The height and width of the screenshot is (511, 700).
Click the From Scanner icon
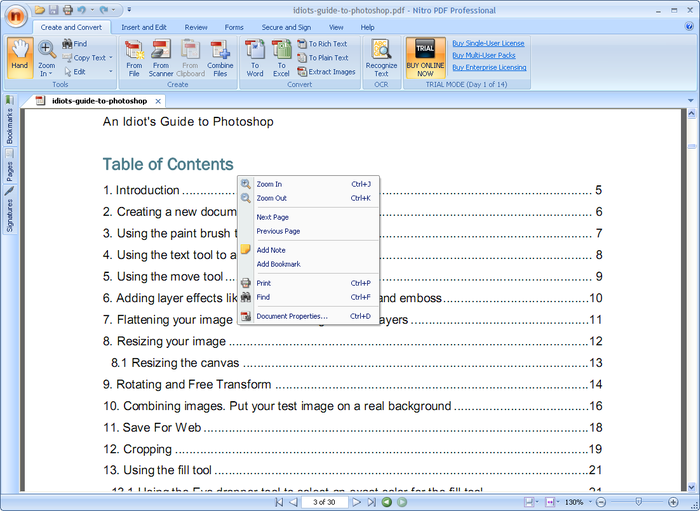click(161, 58)
